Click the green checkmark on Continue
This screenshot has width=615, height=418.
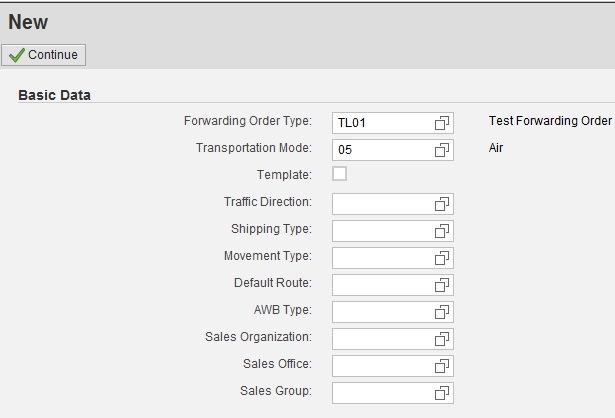[16, 55]
